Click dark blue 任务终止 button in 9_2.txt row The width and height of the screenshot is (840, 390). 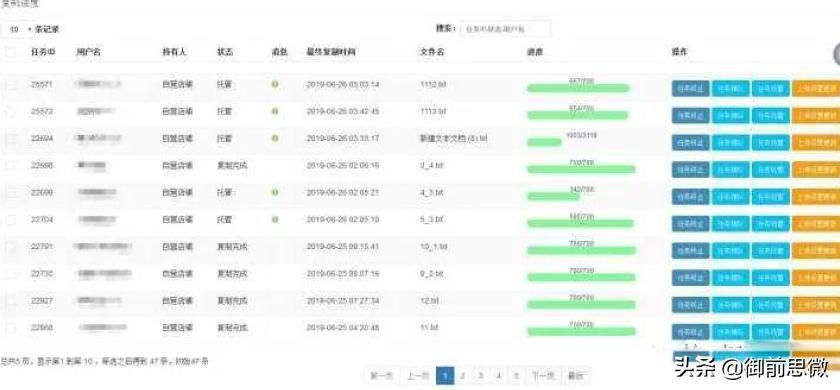point(691,278)
